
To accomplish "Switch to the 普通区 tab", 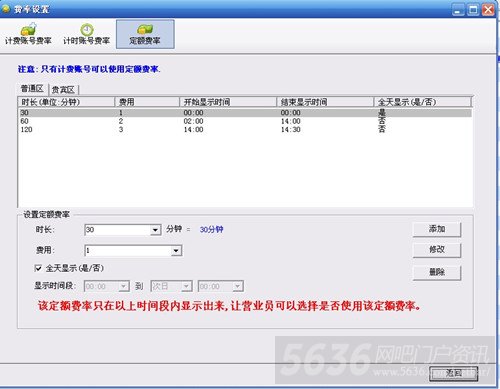I will (x=32, y=89).
